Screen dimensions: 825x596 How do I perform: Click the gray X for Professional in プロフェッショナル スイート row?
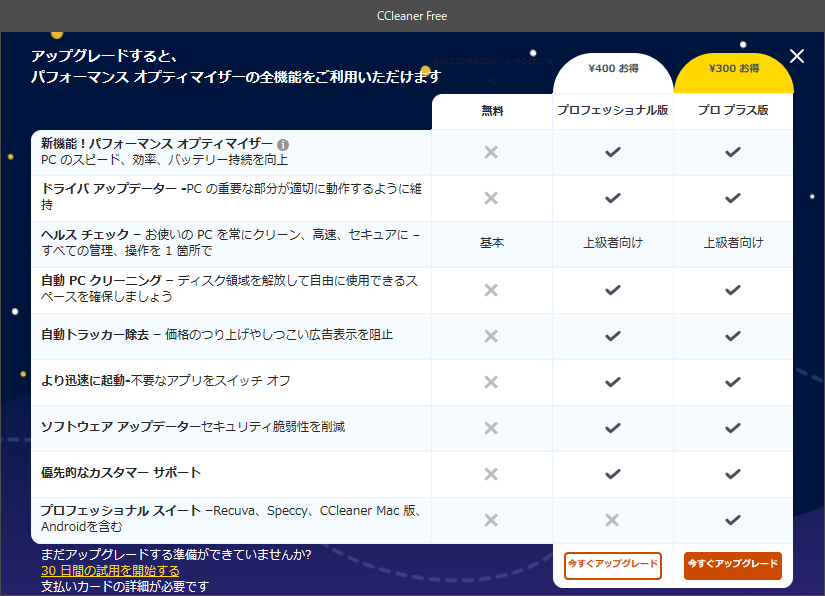[612, 520]
